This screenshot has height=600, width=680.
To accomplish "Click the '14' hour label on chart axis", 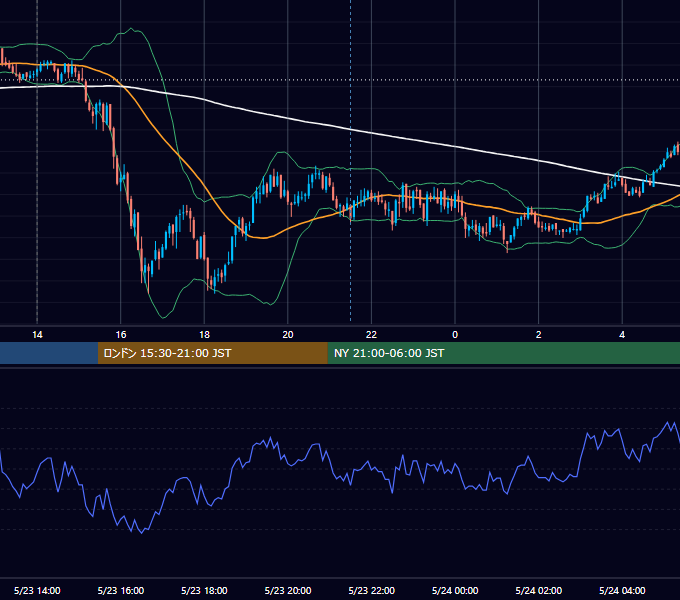I will (x=37, y=335).
